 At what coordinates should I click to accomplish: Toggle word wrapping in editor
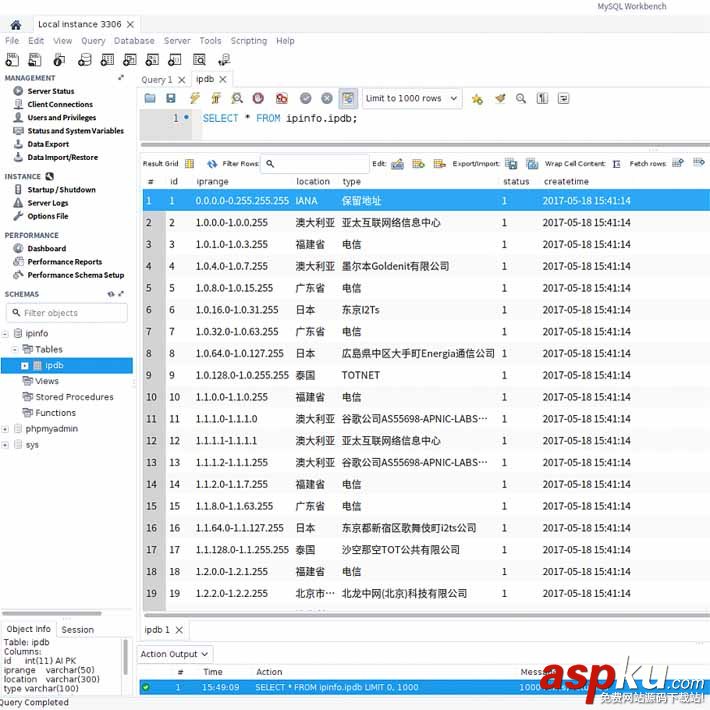563,98
